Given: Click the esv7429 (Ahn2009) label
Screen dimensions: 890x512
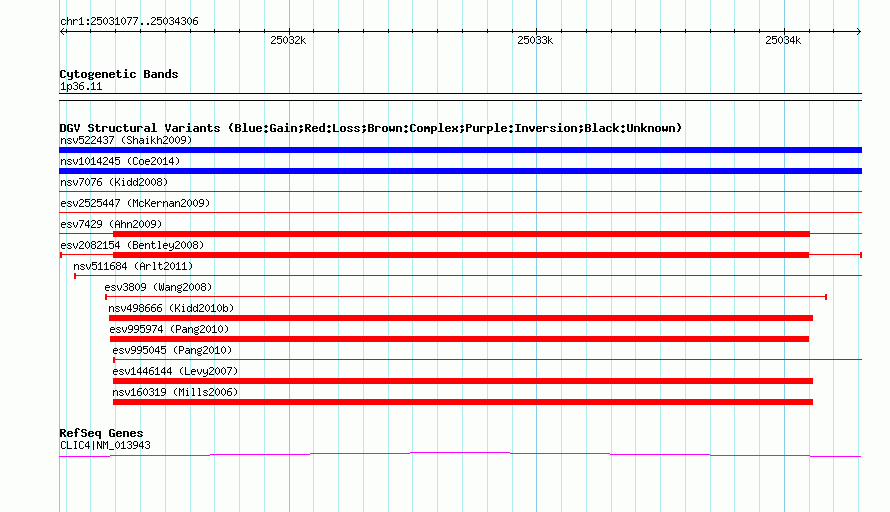Looking at the screenshot, I should [x=111, y=224].
